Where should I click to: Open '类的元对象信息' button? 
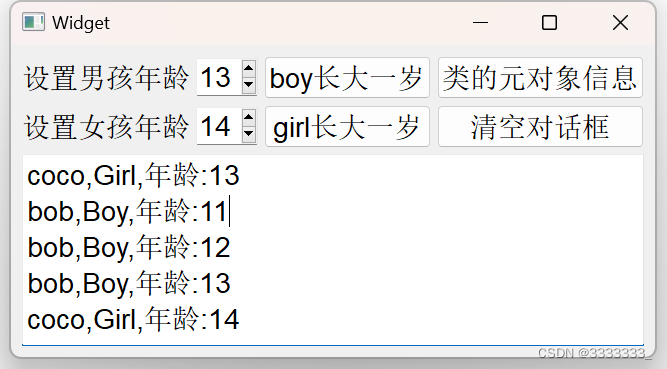(x=540, y=78)
